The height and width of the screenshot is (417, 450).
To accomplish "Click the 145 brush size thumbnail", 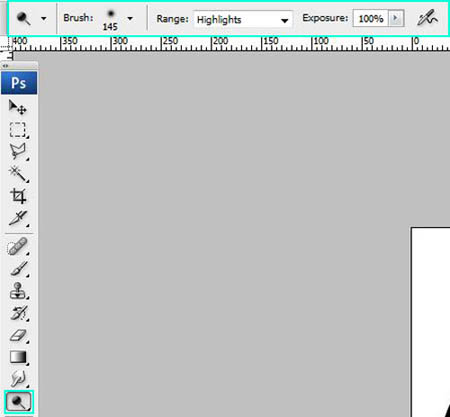I will coord(110,19).
